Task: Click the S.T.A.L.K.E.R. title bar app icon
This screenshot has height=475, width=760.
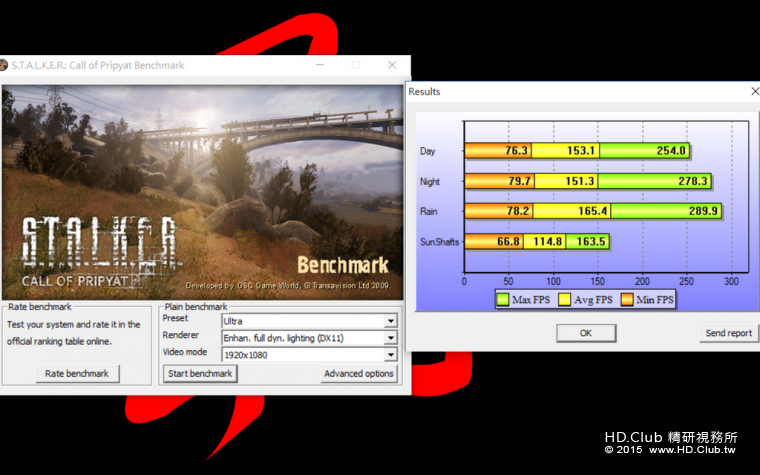Action: [x=4, y=65]
